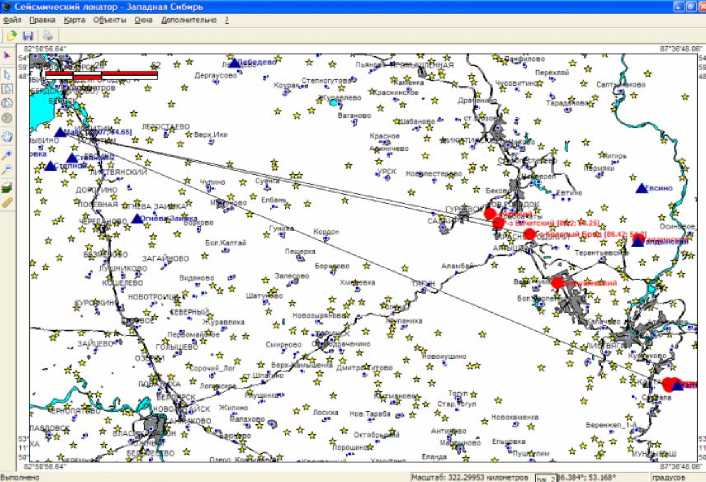This screenshot has width=706, height=482.
Task: Click the Еланда village label
Action: point(434,457)
